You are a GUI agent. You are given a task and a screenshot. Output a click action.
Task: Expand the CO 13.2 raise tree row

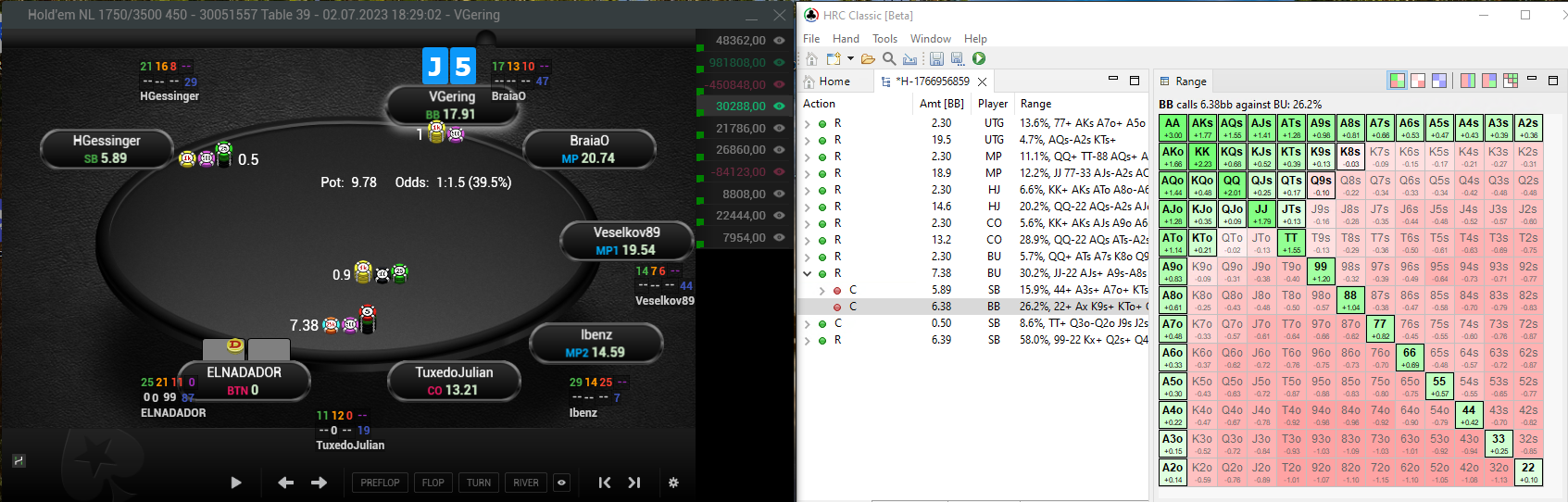(808, 240)
